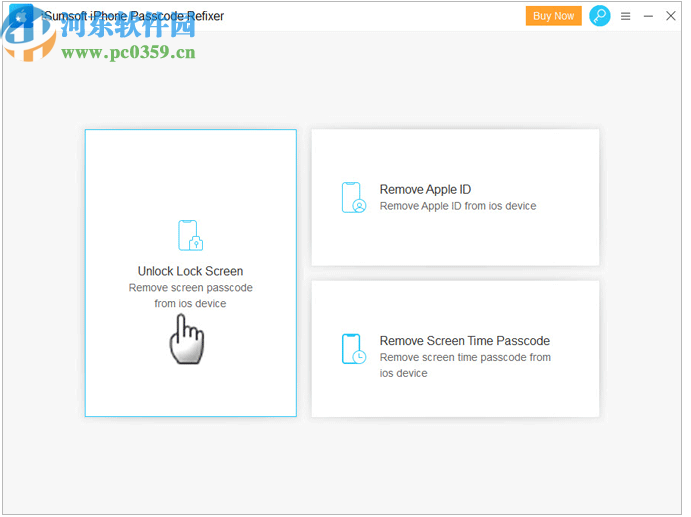
Task: Select the Unlock Lock Screen title
Action: pyautogui.click(x=190, y=271)
